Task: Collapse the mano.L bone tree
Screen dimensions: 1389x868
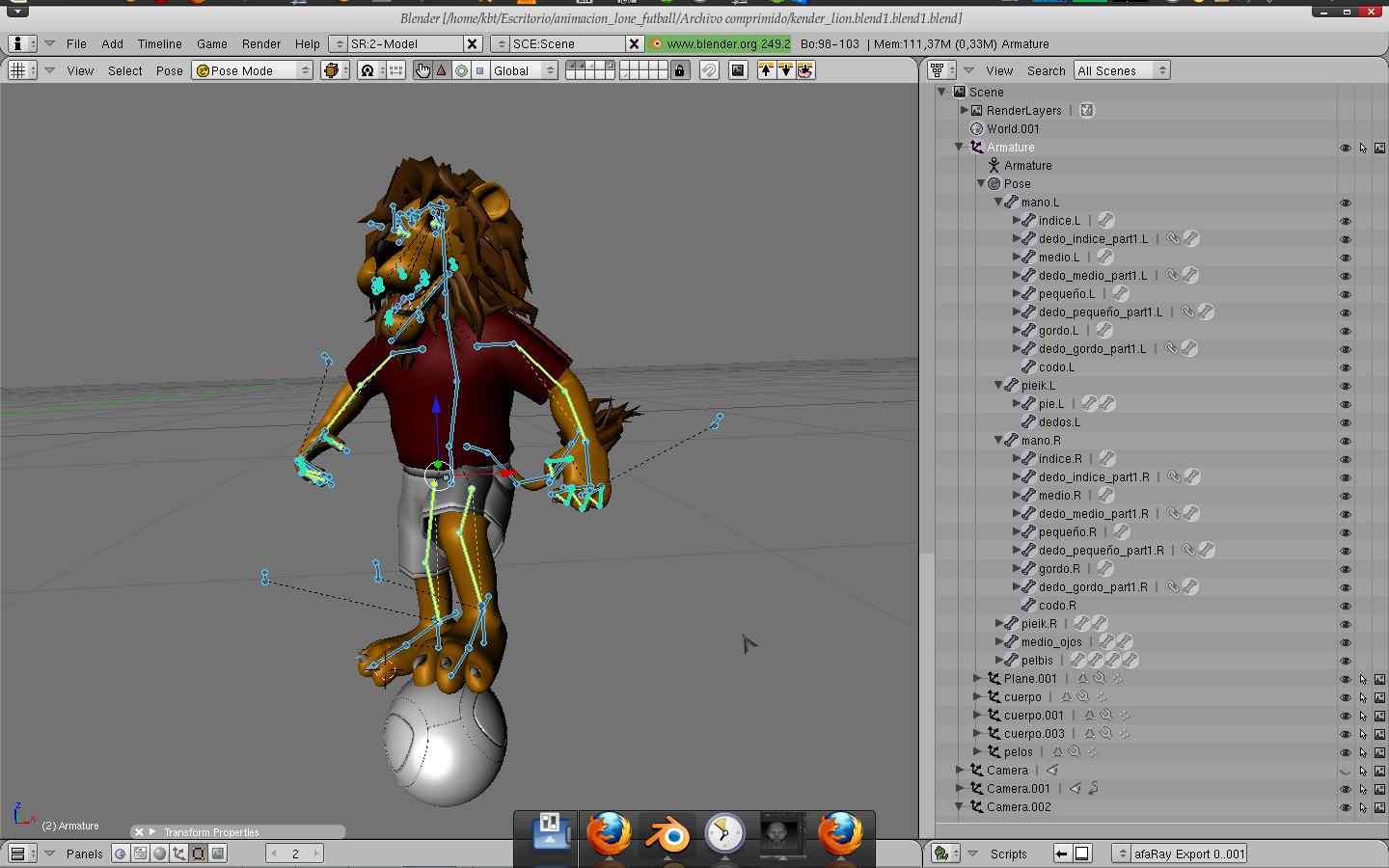Action: 998,203
